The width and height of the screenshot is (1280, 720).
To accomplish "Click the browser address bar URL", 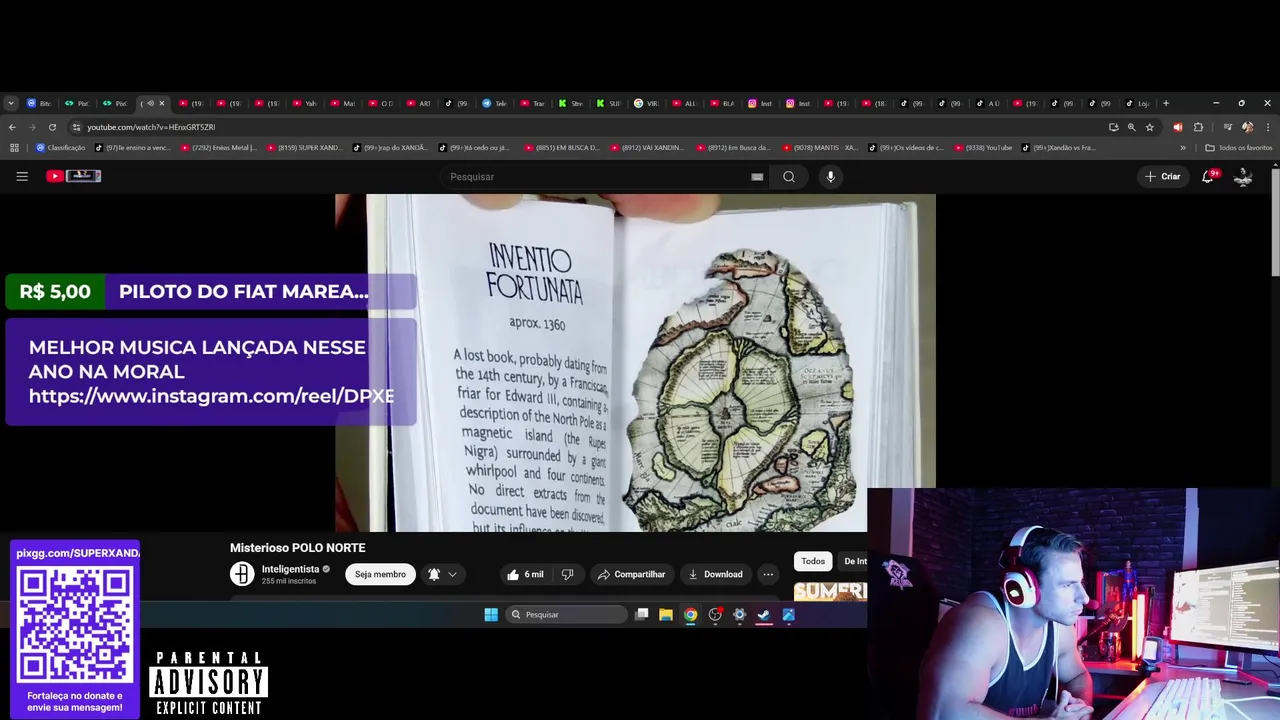I will [x=151, y=127].
